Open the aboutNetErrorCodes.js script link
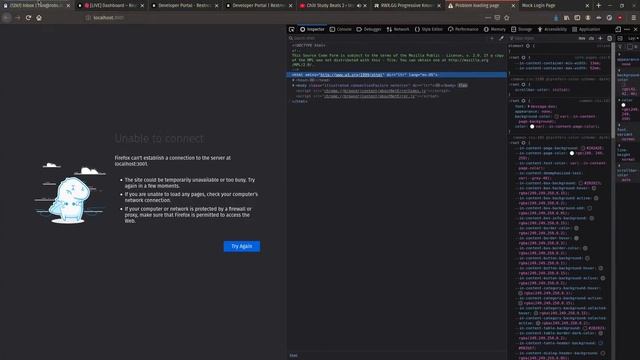640x360 pixels. pyautogui.click(x=375, y=91)
